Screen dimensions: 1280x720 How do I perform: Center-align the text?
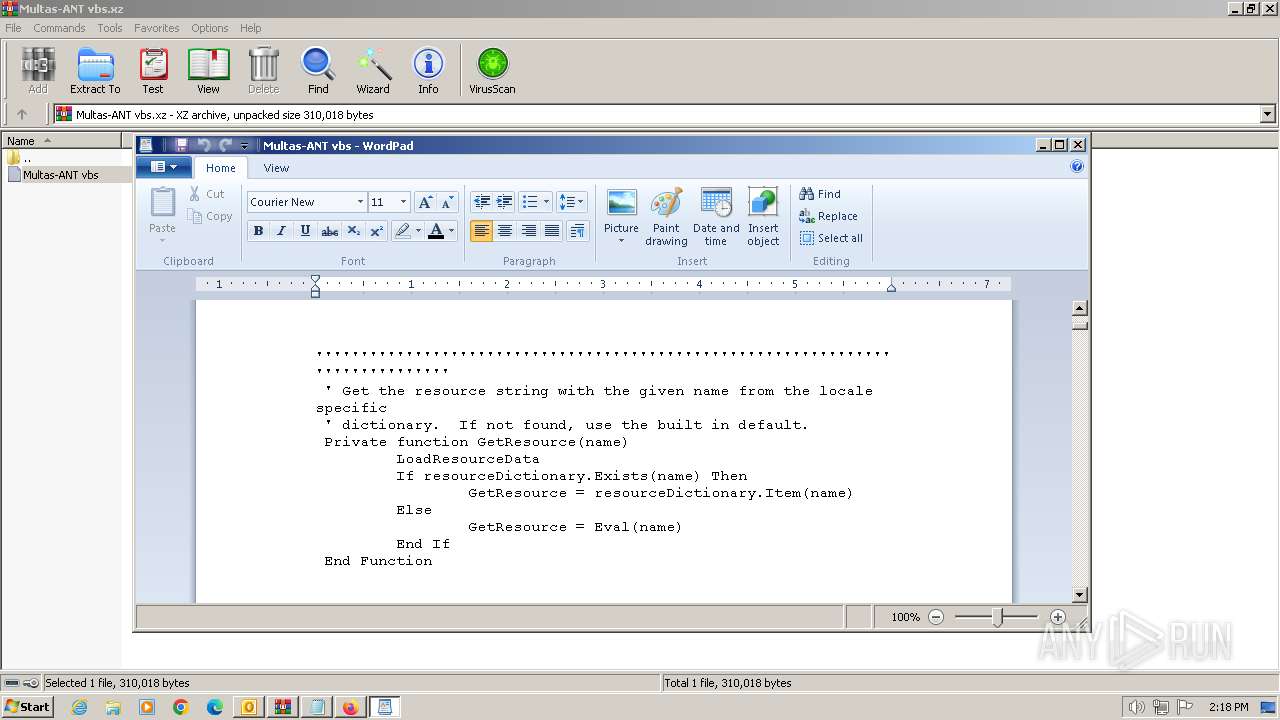point(505,231)
